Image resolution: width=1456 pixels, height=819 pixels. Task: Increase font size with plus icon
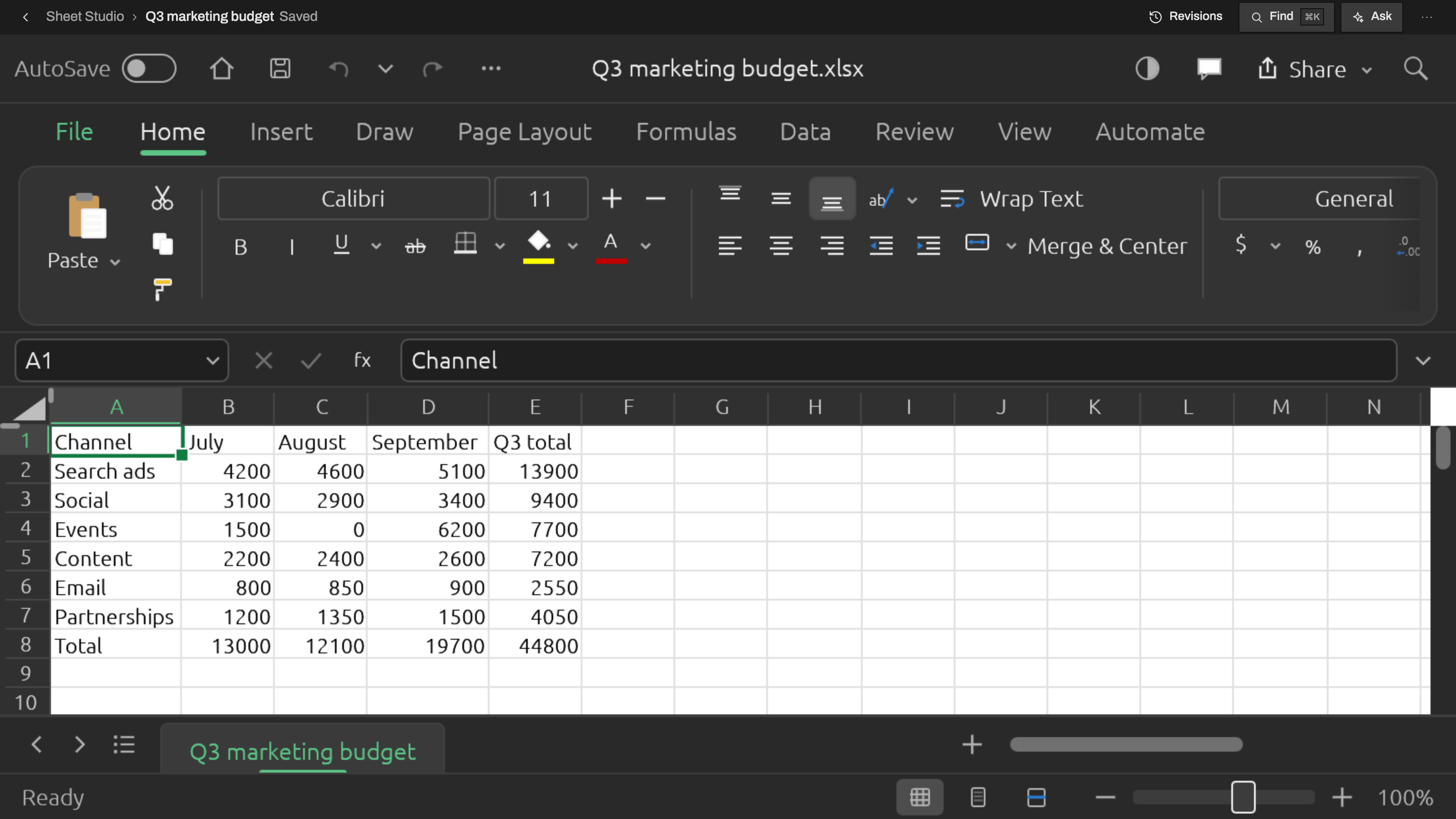pos(612,198)
